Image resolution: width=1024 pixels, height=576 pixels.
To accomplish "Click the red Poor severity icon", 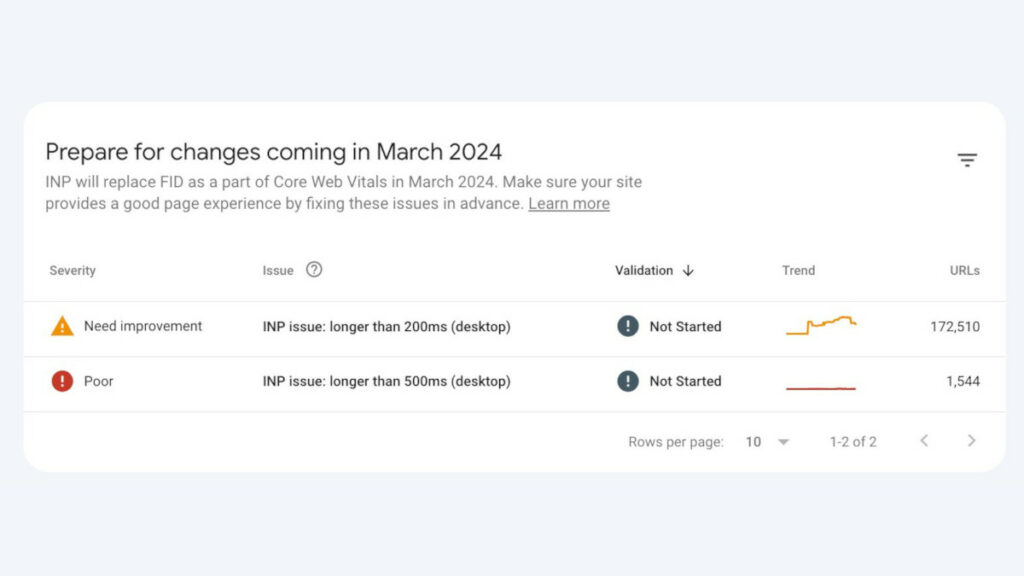I will pos(62,381).
